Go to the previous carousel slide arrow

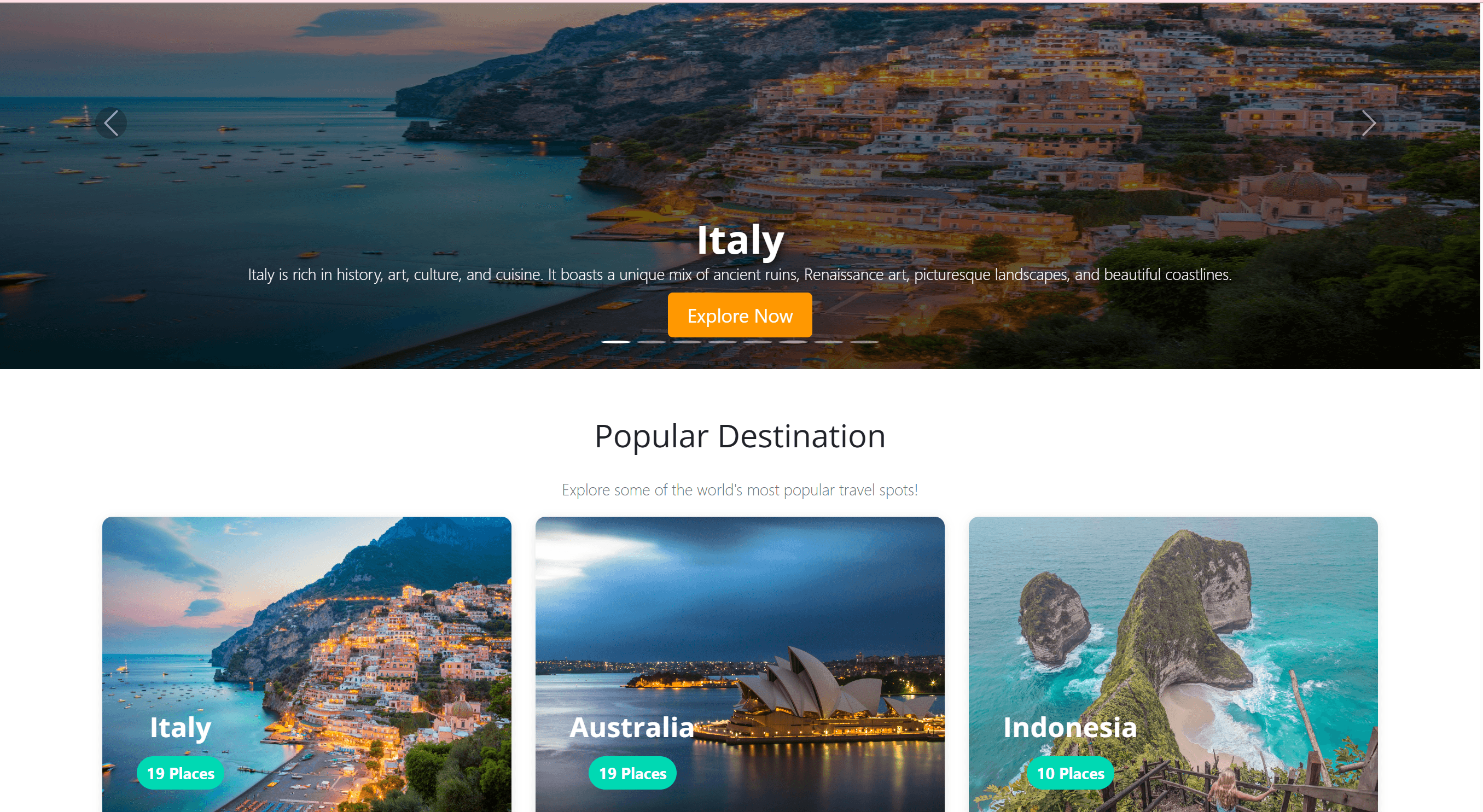(x=111, y=122)
